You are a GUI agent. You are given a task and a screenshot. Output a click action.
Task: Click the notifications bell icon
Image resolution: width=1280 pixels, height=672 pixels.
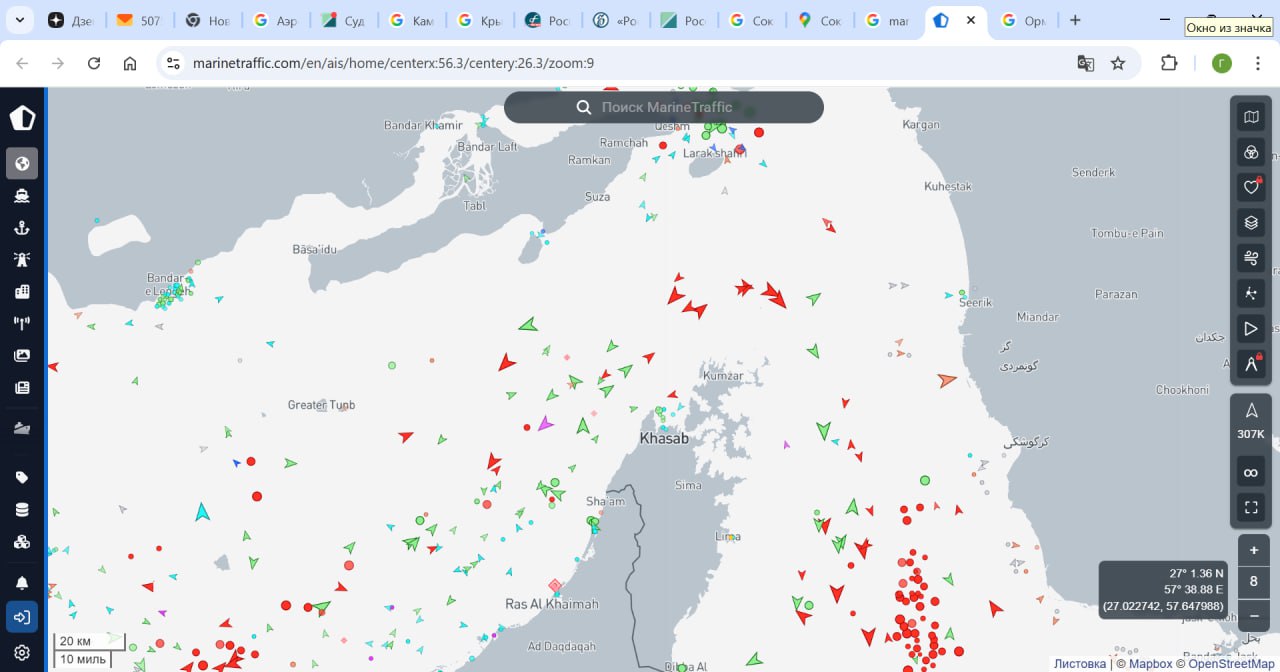[22, 583]
